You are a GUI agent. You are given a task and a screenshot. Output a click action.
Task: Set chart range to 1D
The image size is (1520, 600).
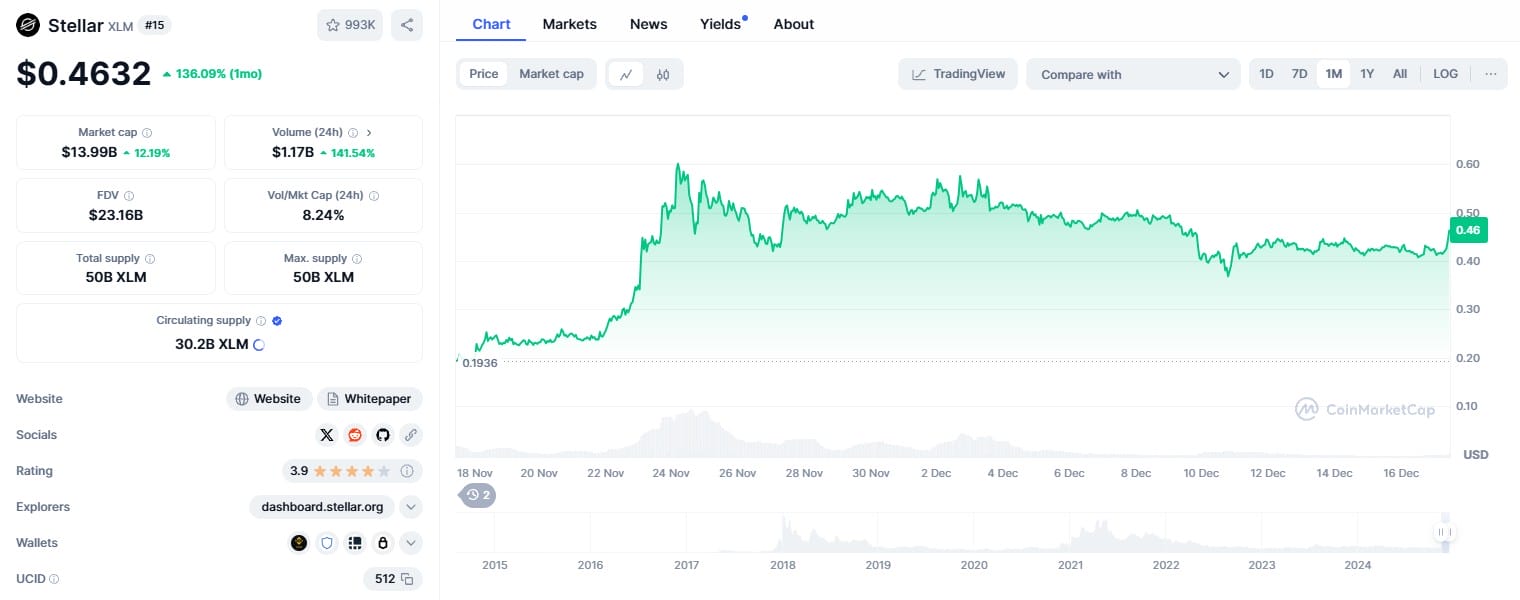1267,74
